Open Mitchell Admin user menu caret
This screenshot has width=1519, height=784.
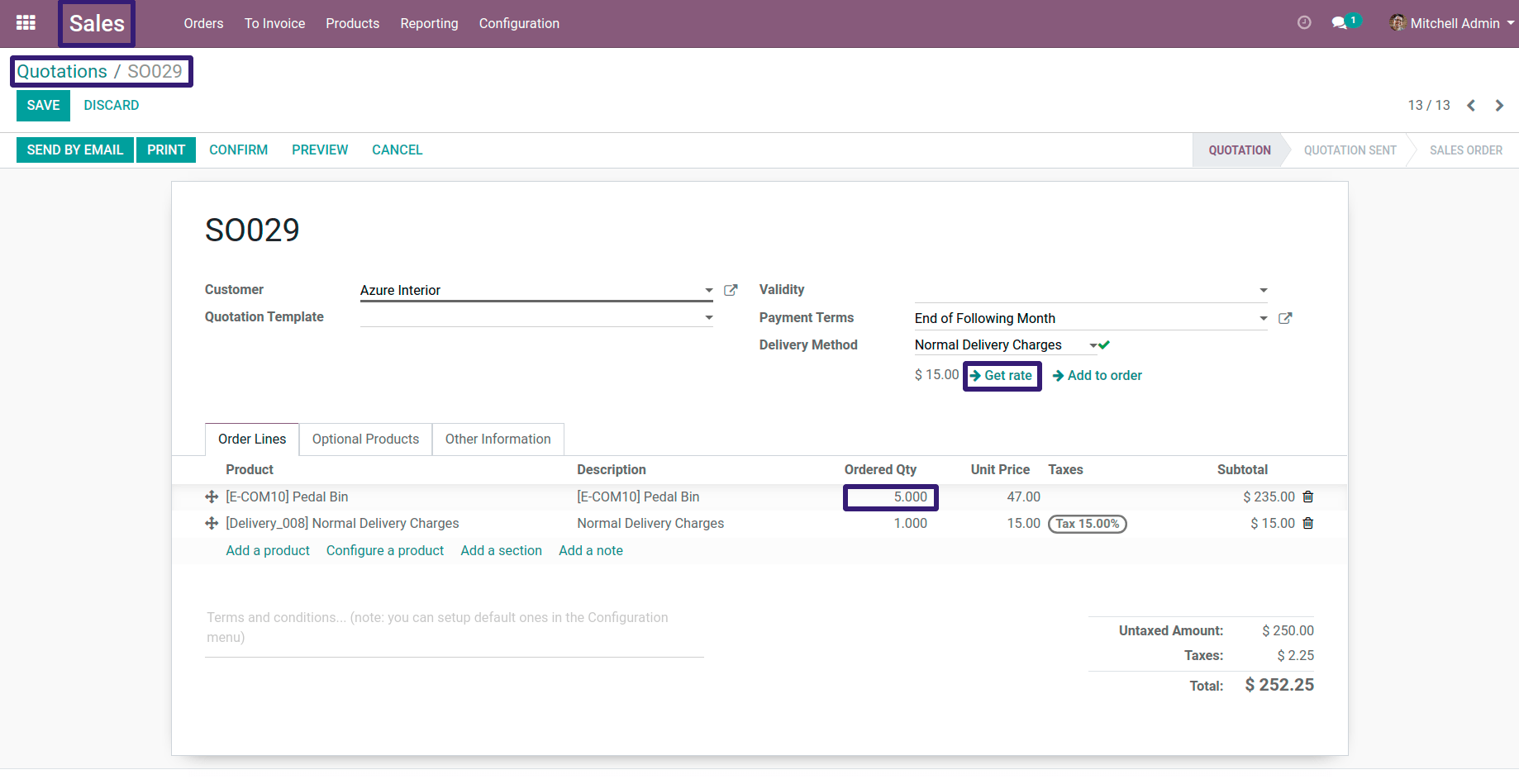(x=1511, y=23)
